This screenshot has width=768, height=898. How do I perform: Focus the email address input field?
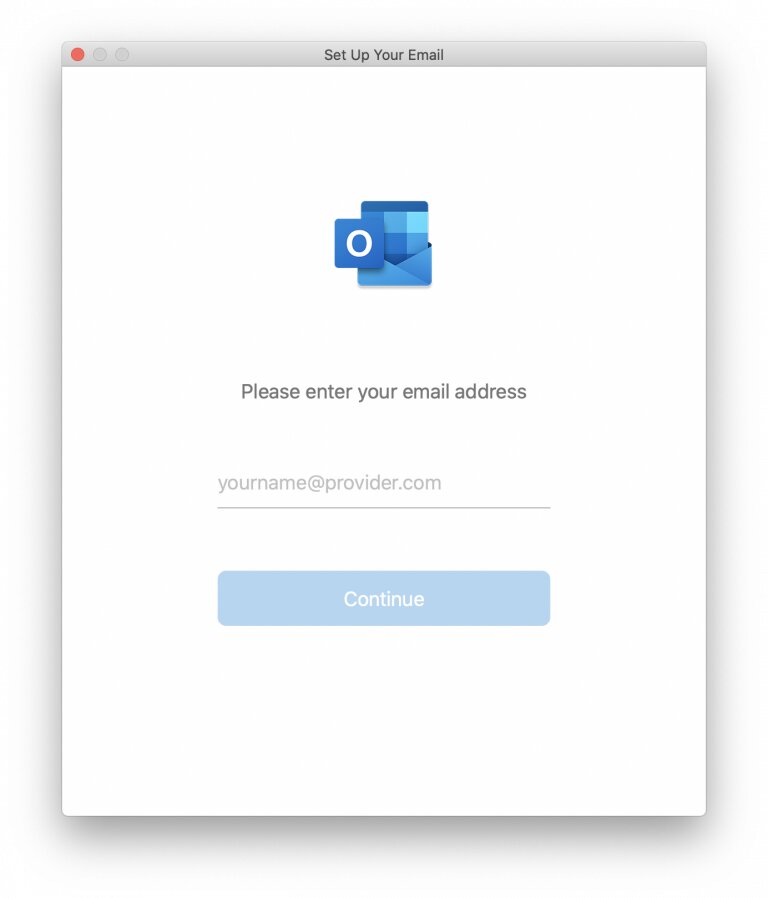pyautogui.click(x=384, y=483)
